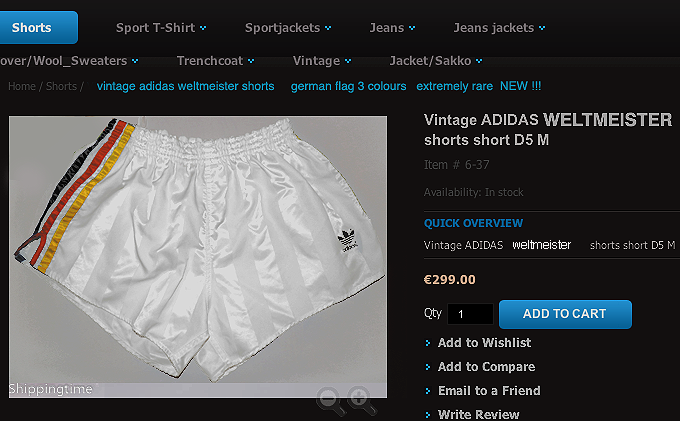Go to Home breadcrumb link
Image resolution: width=680 pixels, height=421 pixels.
click(x=21, y=87)
